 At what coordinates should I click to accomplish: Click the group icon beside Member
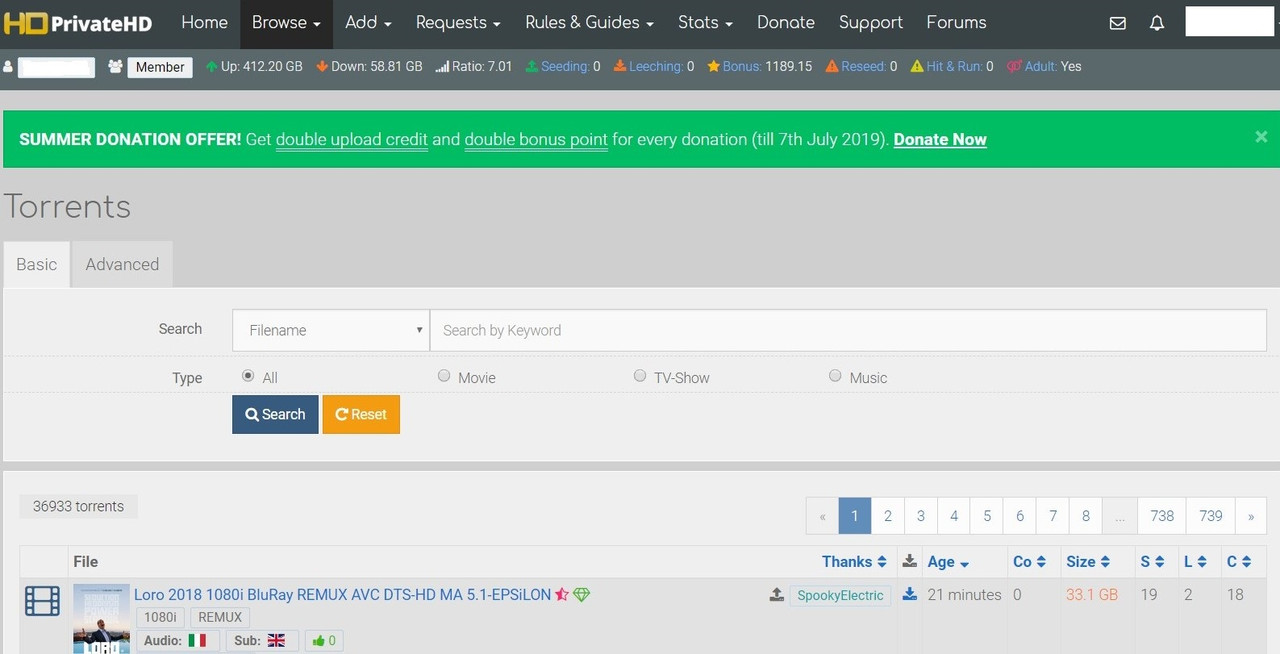point(115,67)
